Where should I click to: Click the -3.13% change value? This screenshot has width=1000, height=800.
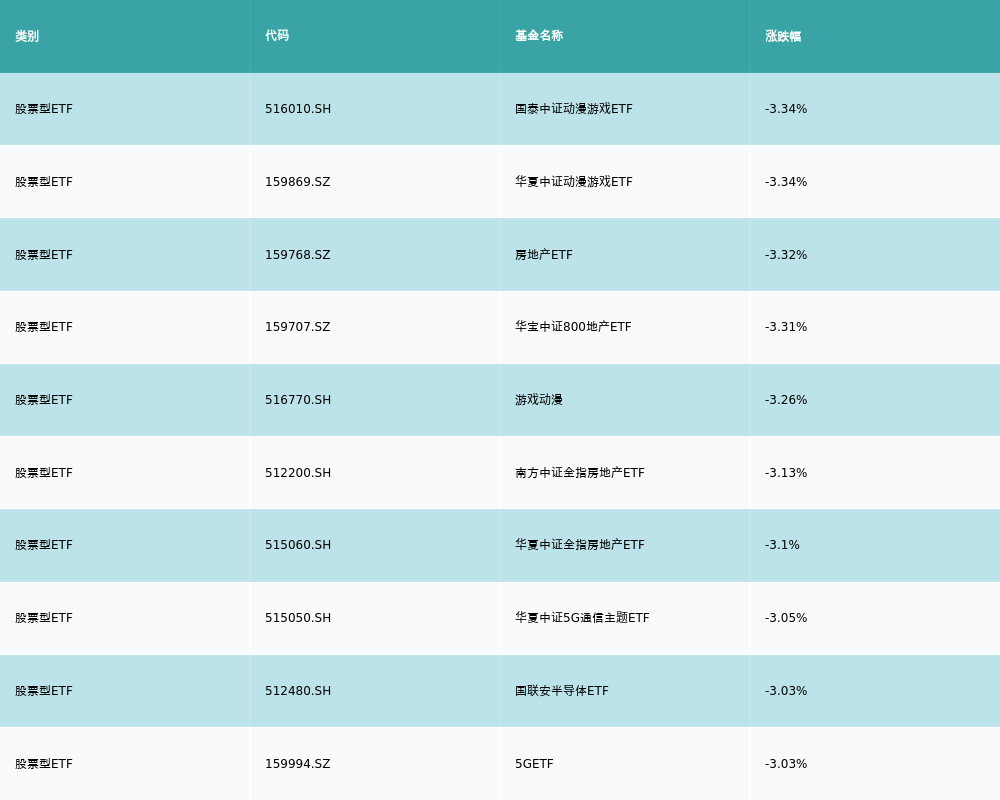point(786,473)
